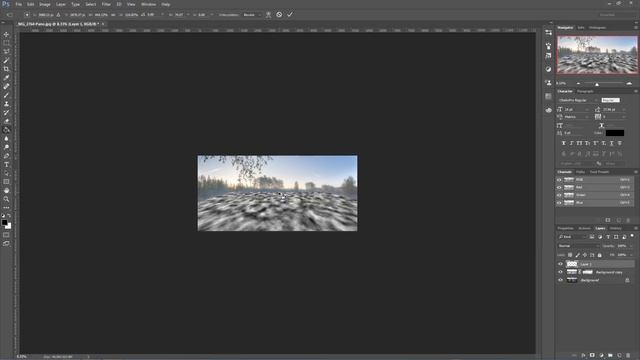
Task: Toggle visibility of the Red channel
Action: (x=559, y=187)
